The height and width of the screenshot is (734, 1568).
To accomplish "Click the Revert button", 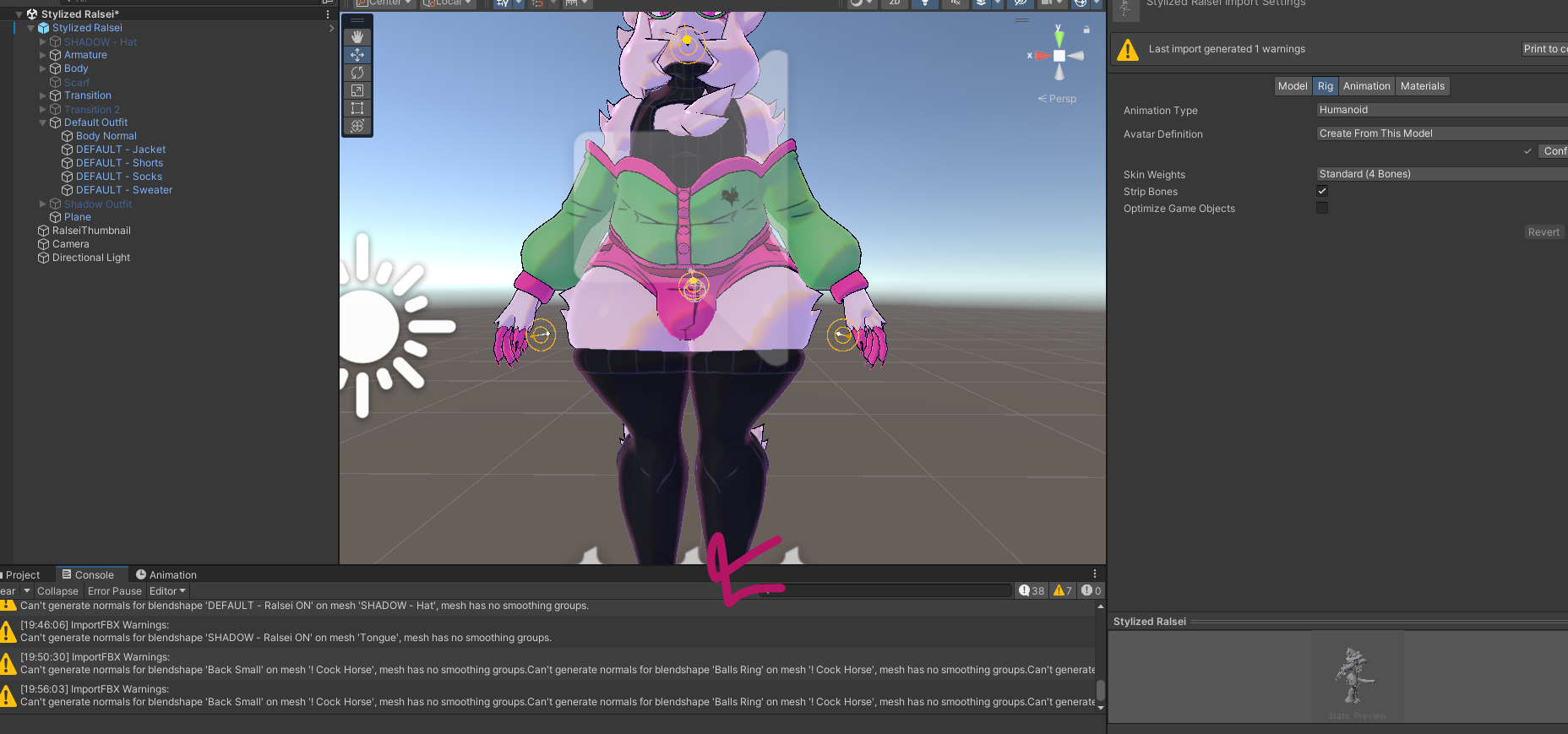I will pos(1543,232).
